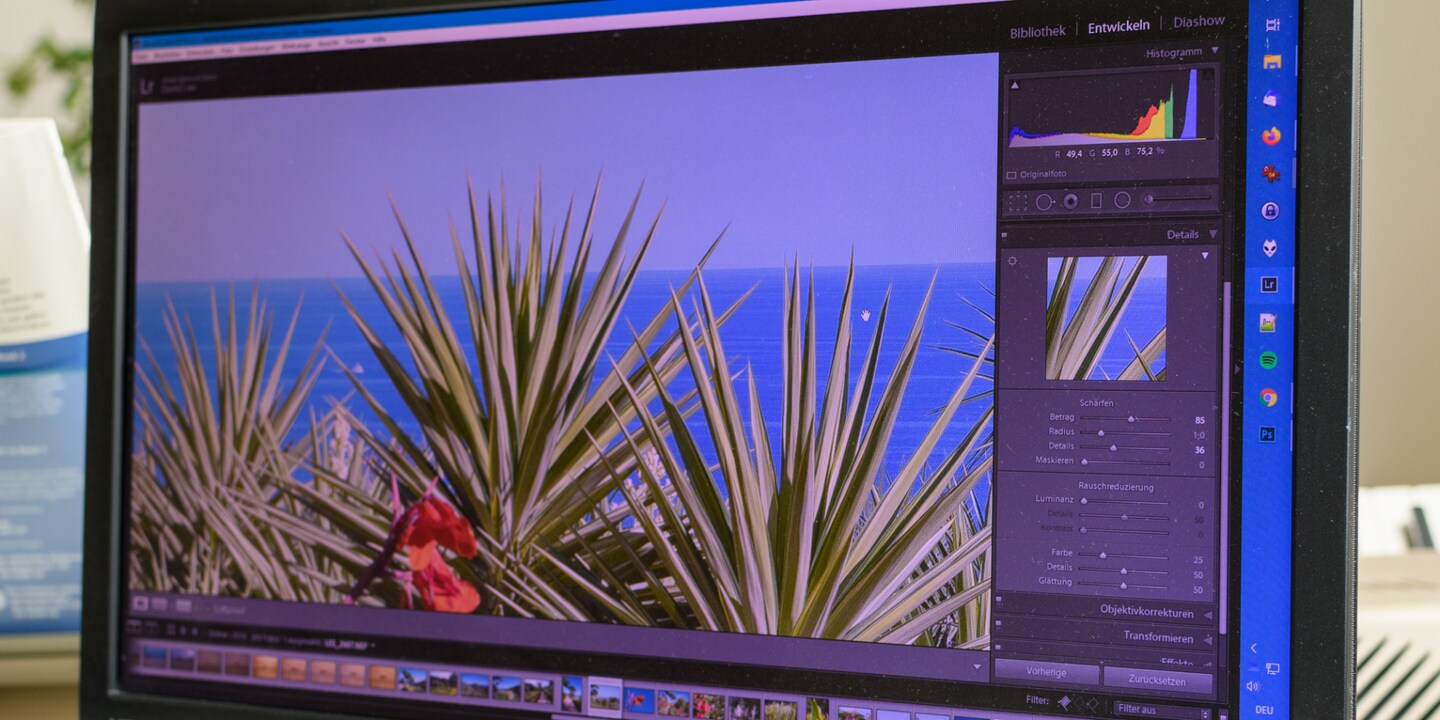Viewport: 1440px width, 720px height.
Task: Click the Lightroom Lr taskbar icon
Action: coord(1269,285)
